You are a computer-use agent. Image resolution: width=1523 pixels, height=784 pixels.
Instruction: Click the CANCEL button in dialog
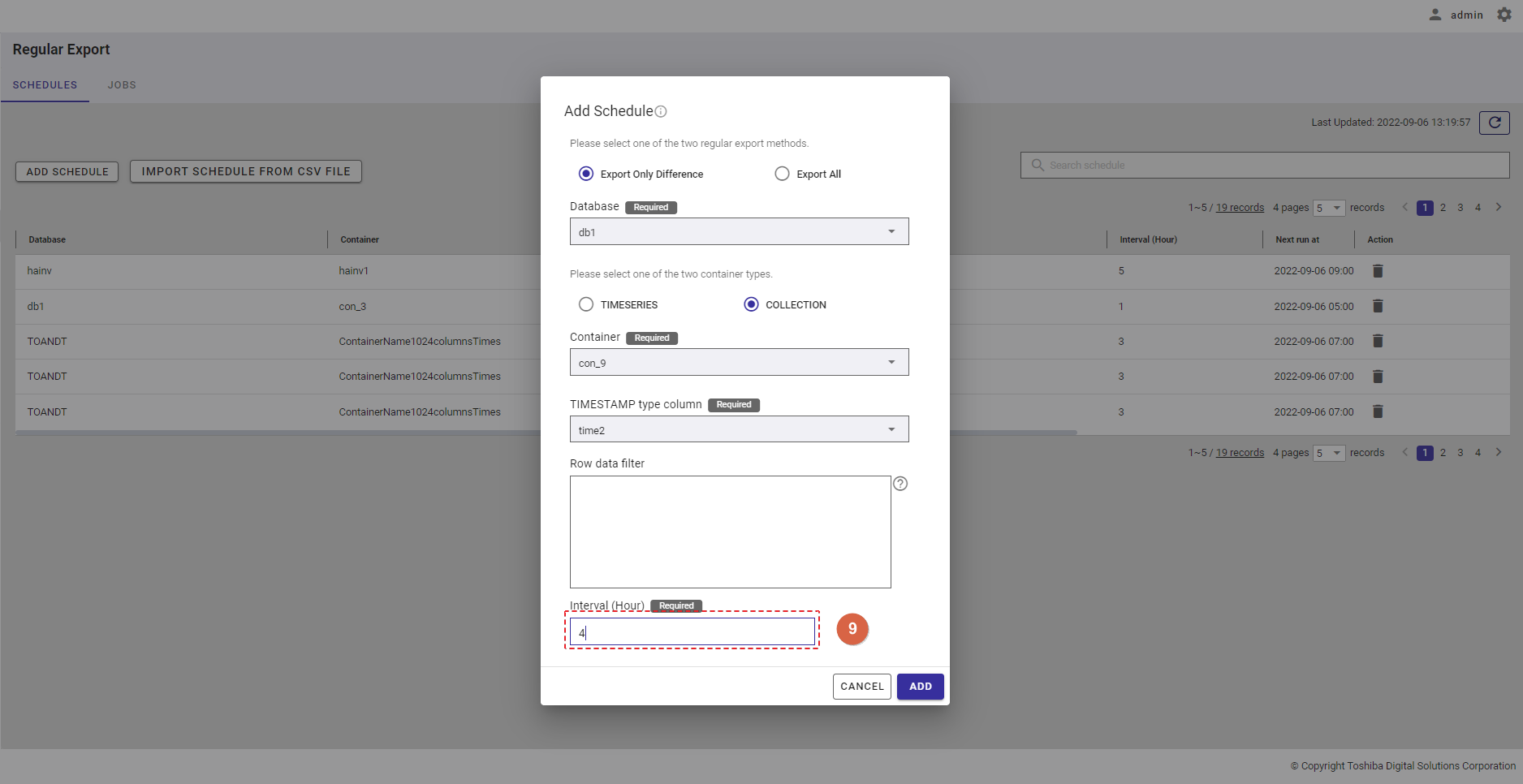point(862,687)
